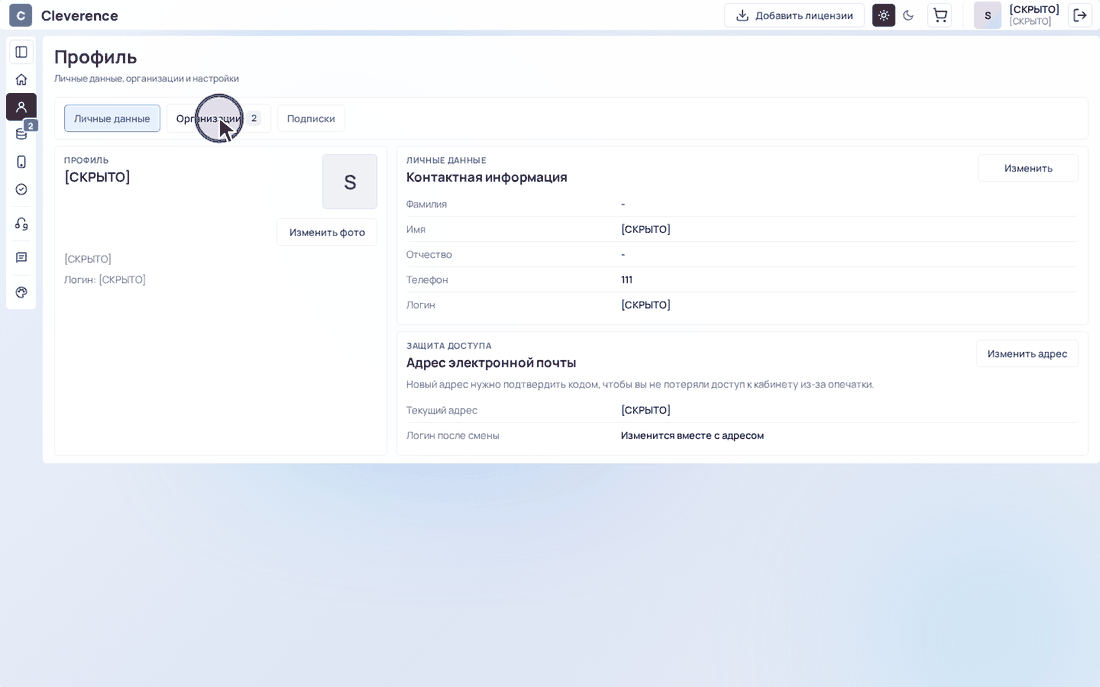Open the support headset icon
Viewport: 1100px width, 687px height.
point(21,224)
